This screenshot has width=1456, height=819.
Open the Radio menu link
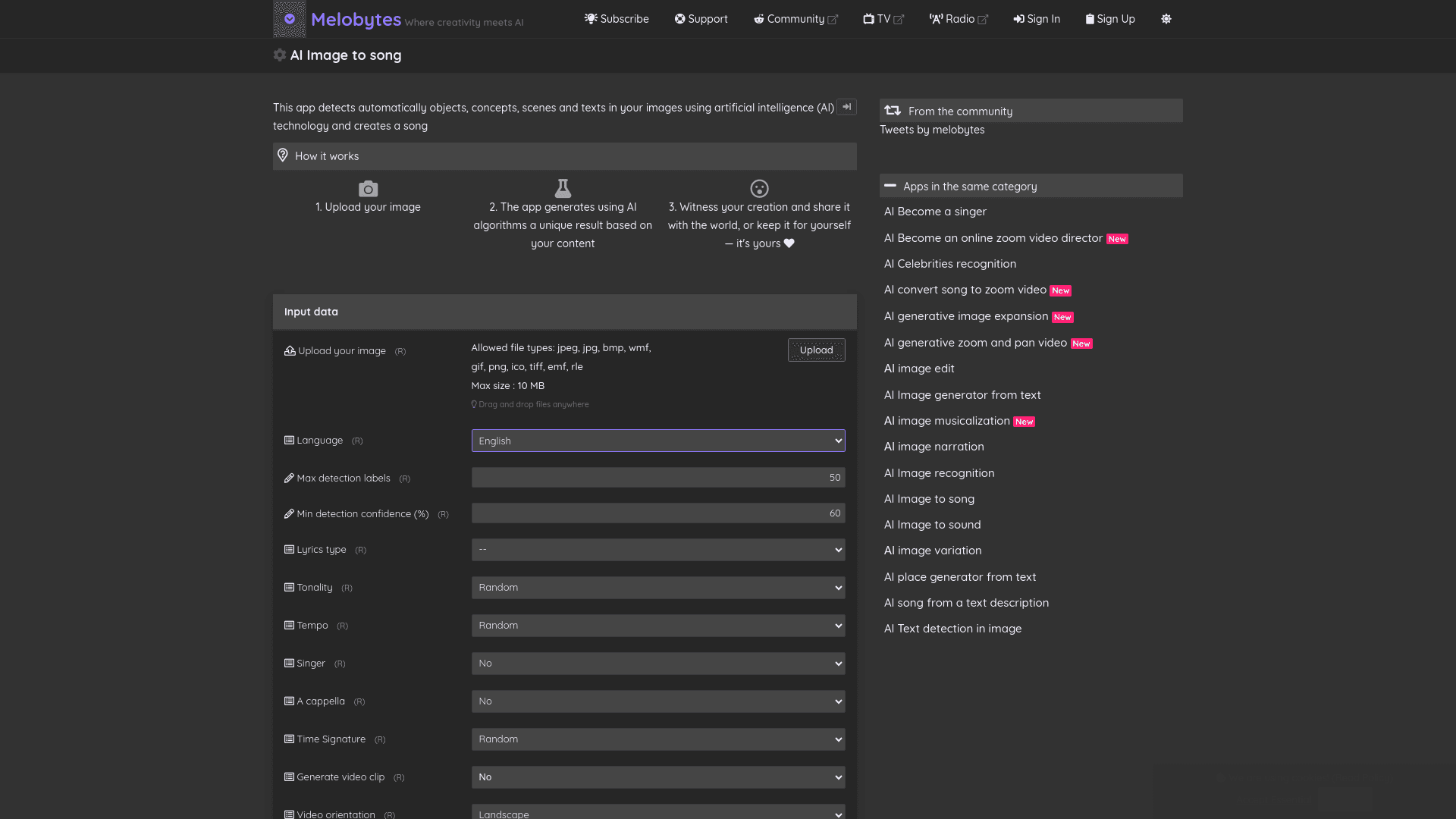tap(959, 19)
